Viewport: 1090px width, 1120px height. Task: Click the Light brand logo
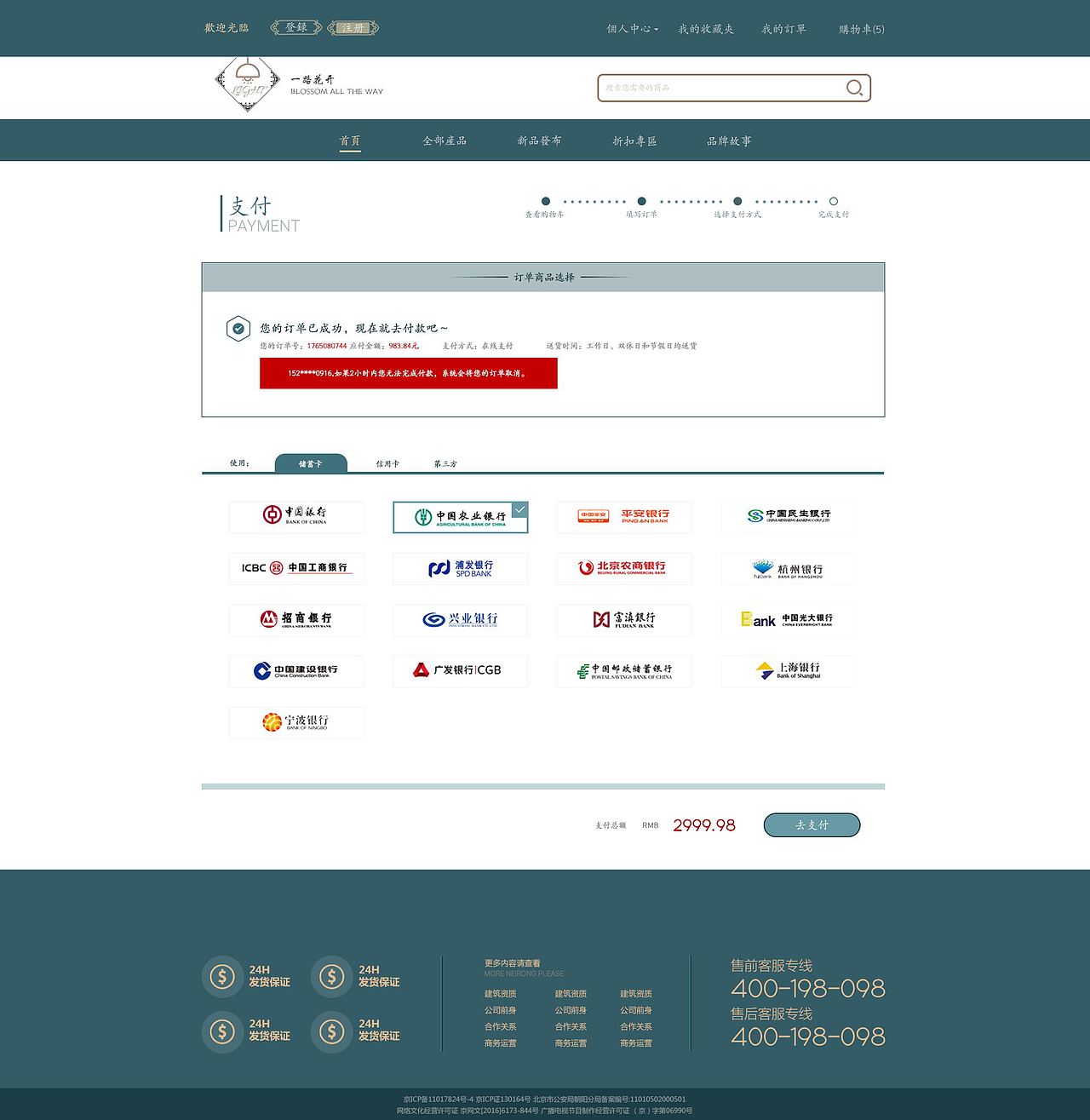[248, 85]
